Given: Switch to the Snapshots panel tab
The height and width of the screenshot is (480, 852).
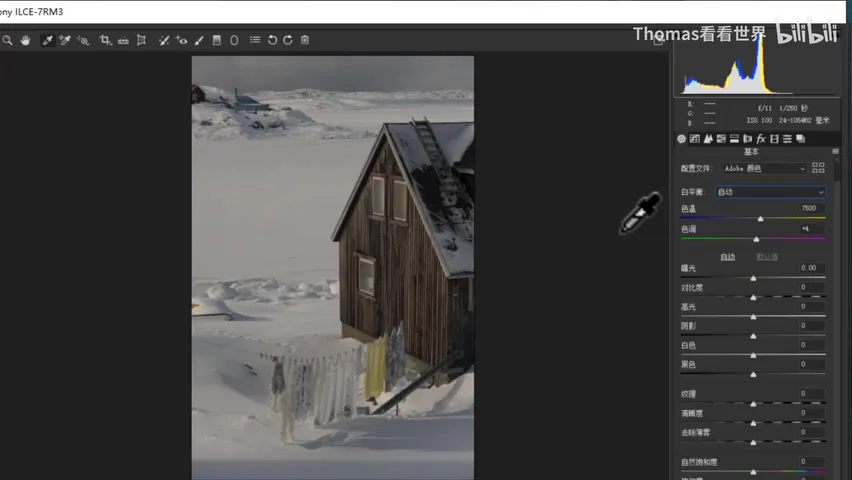Looking at the screenshot, I should [801, 139].
